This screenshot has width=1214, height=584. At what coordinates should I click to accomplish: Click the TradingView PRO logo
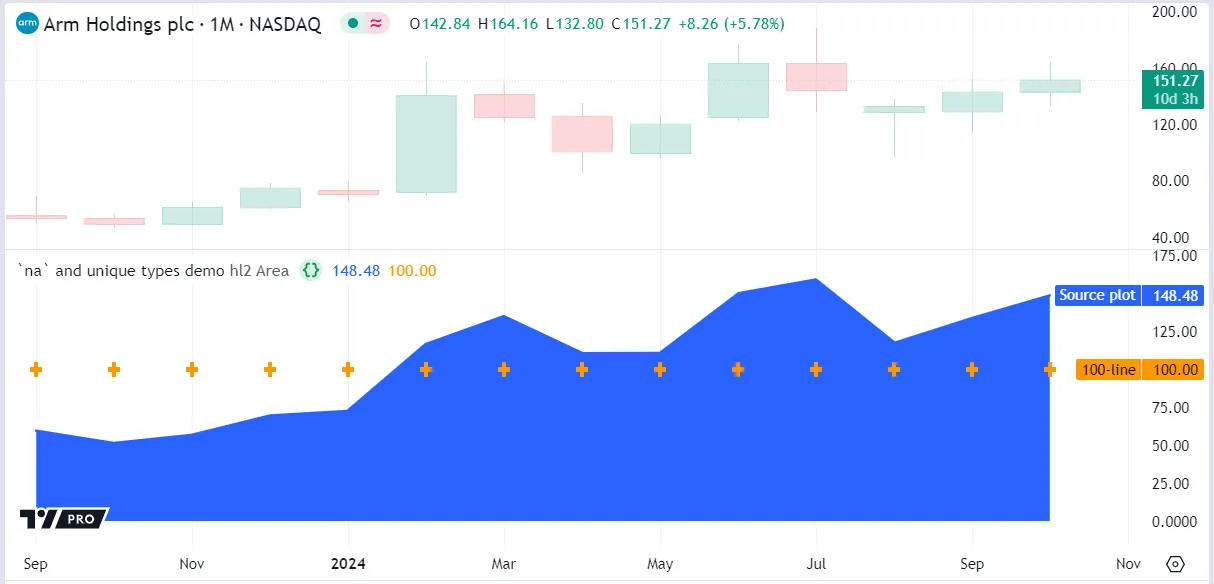pyautogui.click(x=64, y=518)
